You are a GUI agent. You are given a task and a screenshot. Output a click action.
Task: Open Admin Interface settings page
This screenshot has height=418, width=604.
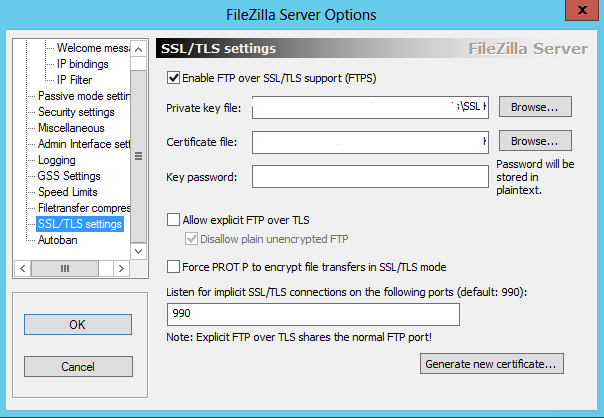tap(84, 144)
